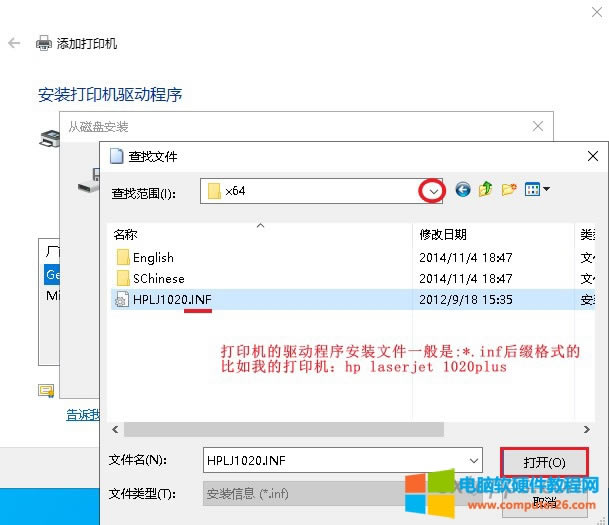609x525 pixels.
Task: Close the 从磁盘安装 dialog
Action: pos(538,126)
